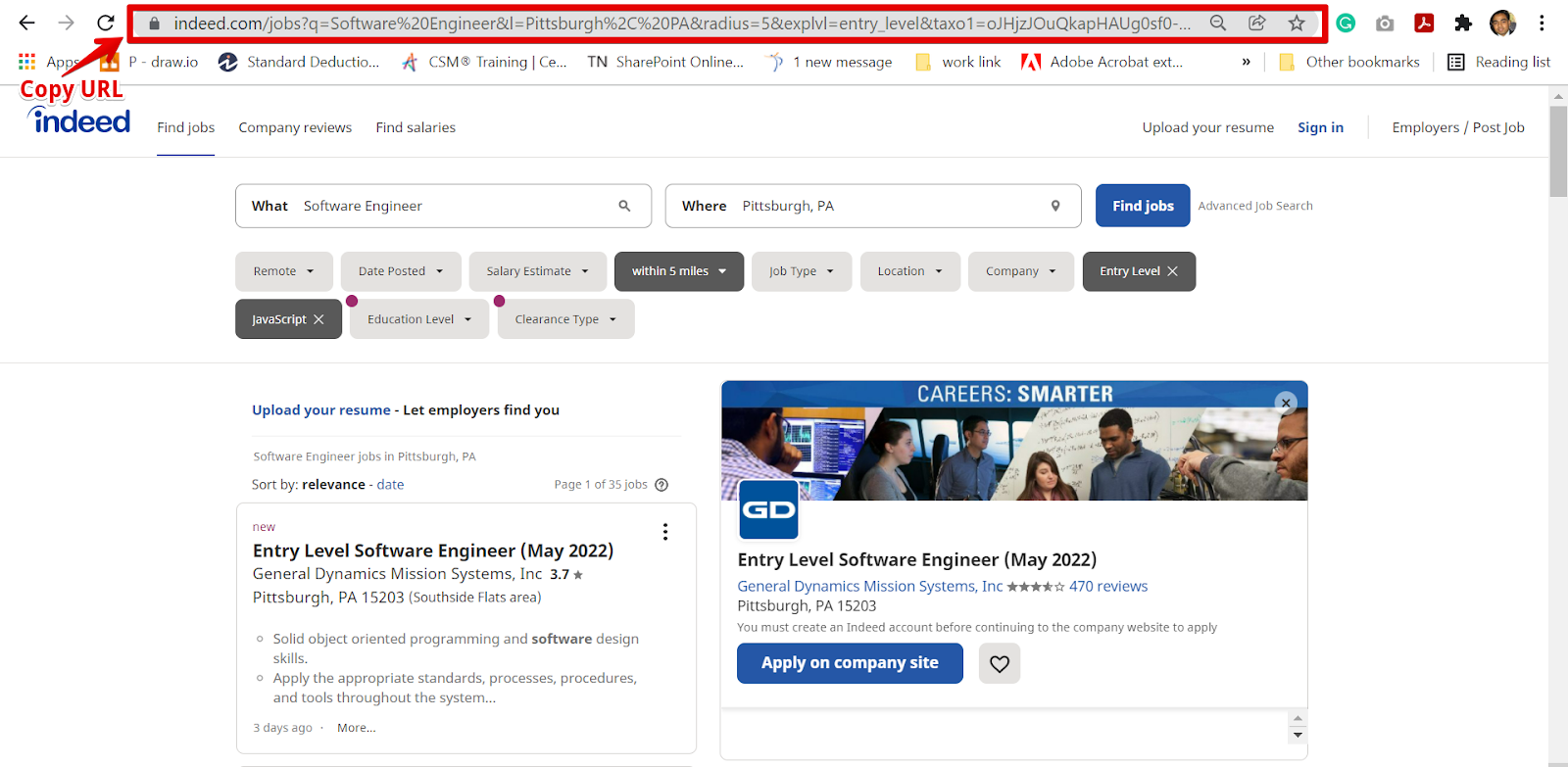Image resolution: width=1568 pixels, height=767 pixels.
Task: Click the browser forward arrow
Action: (66, 23)
